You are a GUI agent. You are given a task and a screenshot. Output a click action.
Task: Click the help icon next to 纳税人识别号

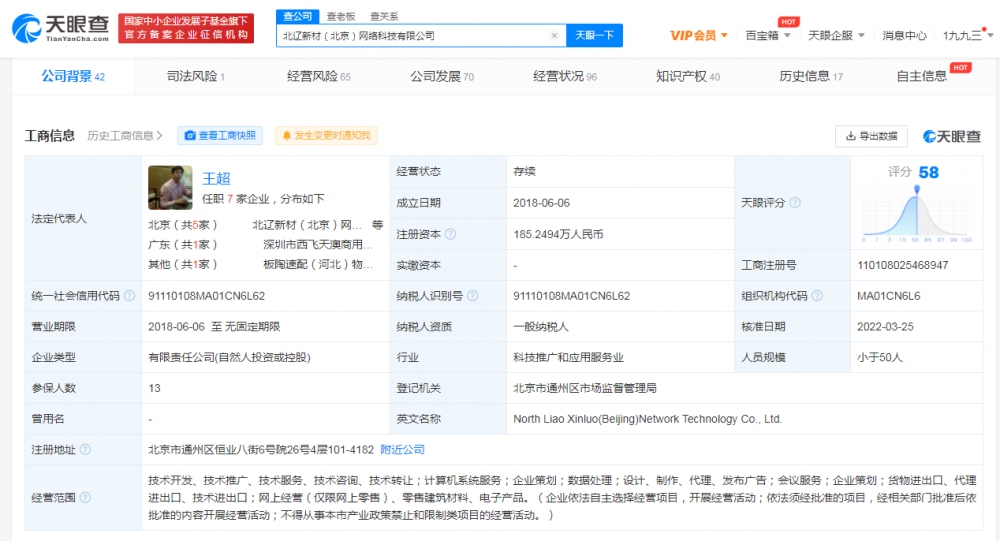coord(473,296)
